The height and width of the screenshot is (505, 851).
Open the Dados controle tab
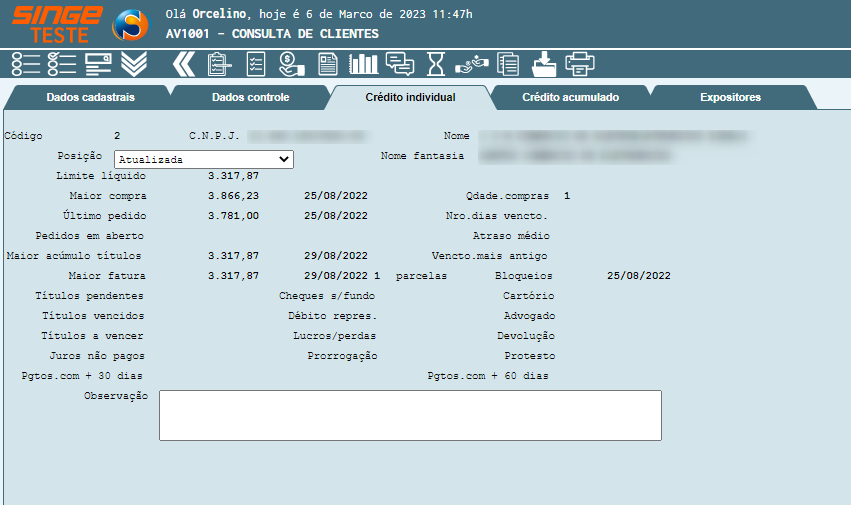pos(250,98)
